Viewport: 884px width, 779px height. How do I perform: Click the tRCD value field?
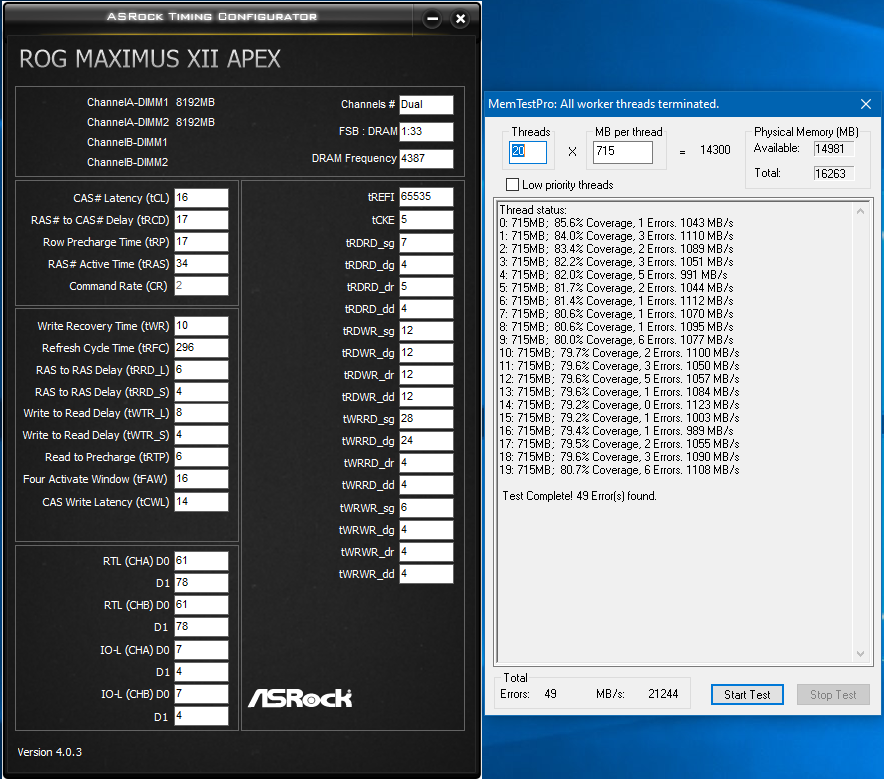(x=201, y=220)
